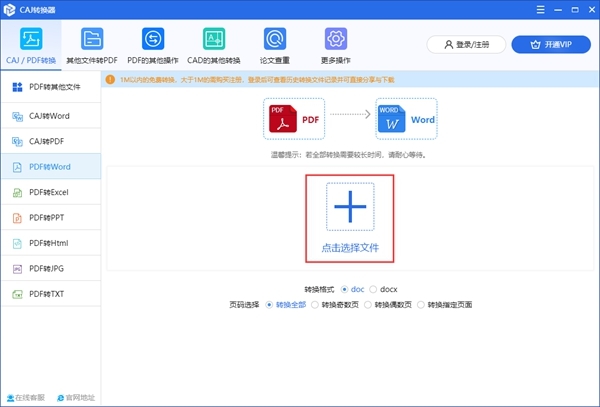Open the 官网地址 link
The image size is (600, 407).
(76, 397)
